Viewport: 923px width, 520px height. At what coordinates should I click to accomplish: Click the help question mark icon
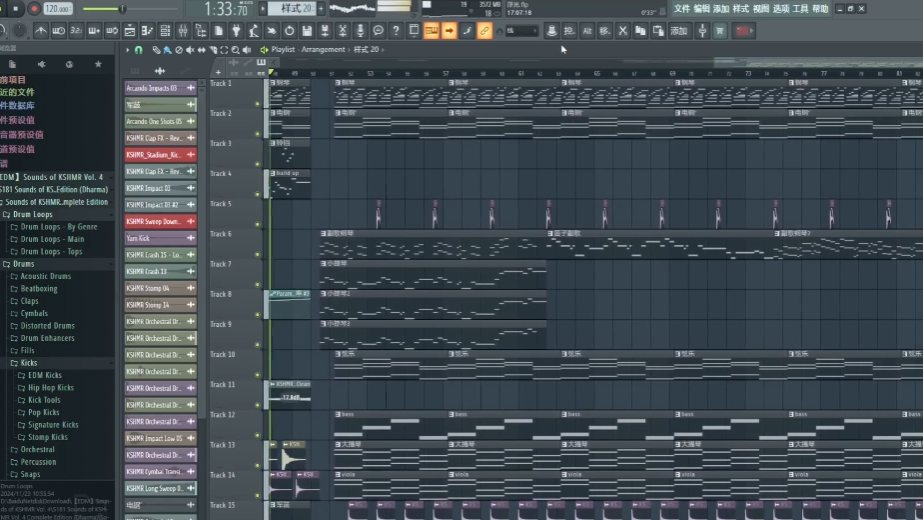[396, 31]
